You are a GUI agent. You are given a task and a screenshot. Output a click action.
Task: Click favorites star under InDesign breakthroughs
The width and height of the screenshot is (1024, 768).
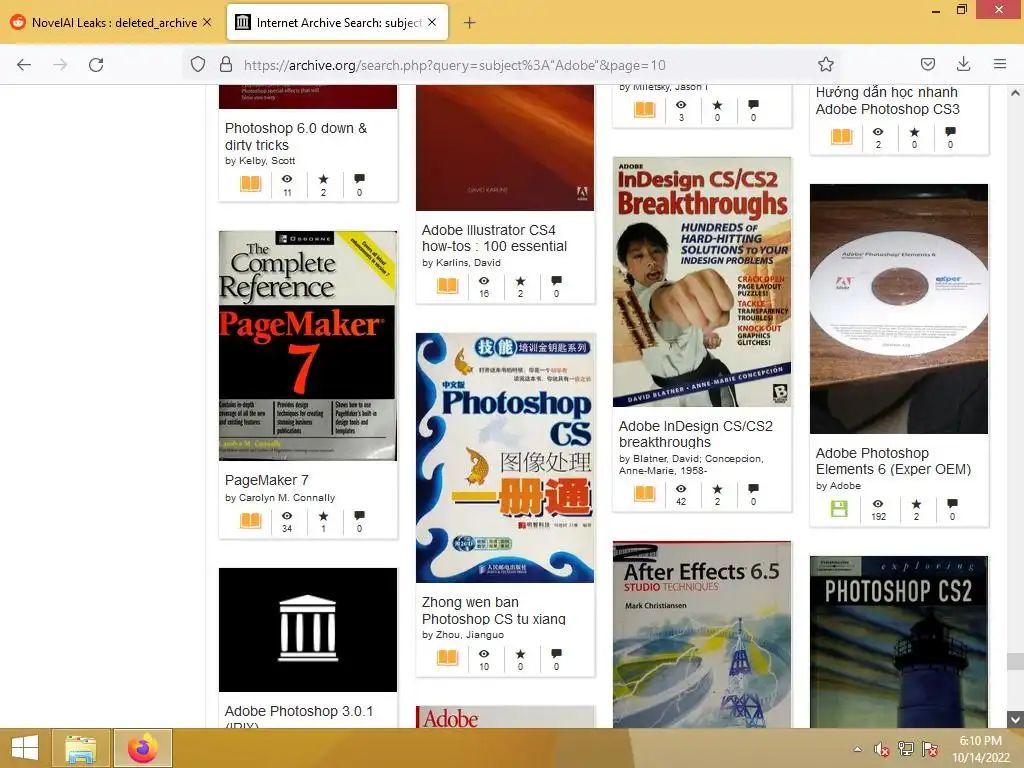[x=717, y=488]
